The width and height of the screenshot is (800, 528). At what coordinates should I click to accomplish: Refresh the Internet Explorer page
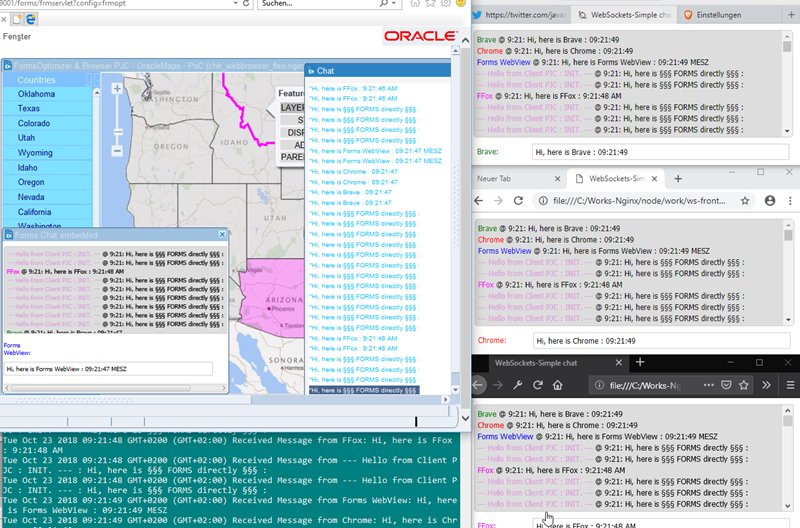click(x=246, y=3)
